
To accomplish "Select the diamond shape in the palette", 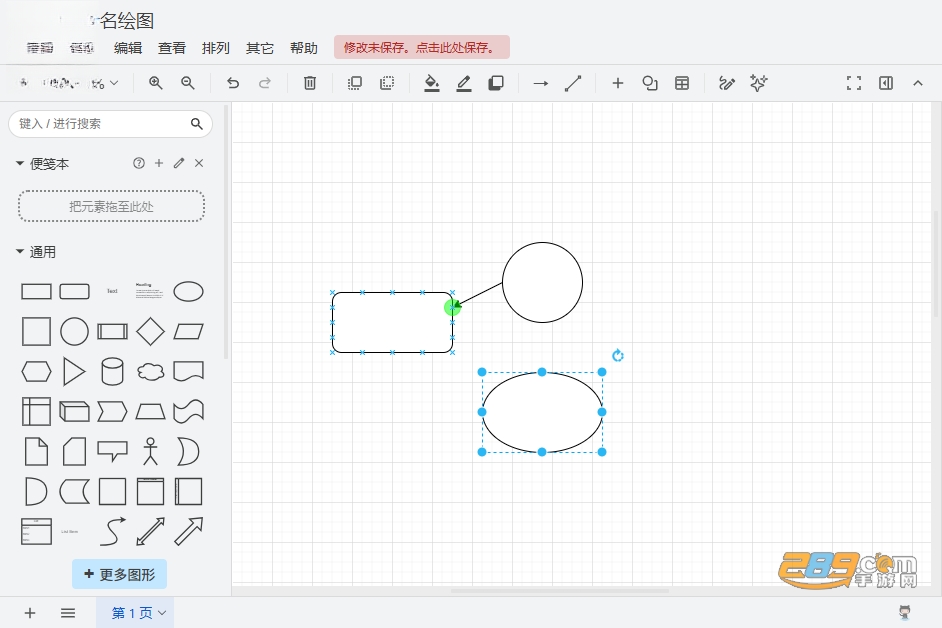I will tap(150, 332).
